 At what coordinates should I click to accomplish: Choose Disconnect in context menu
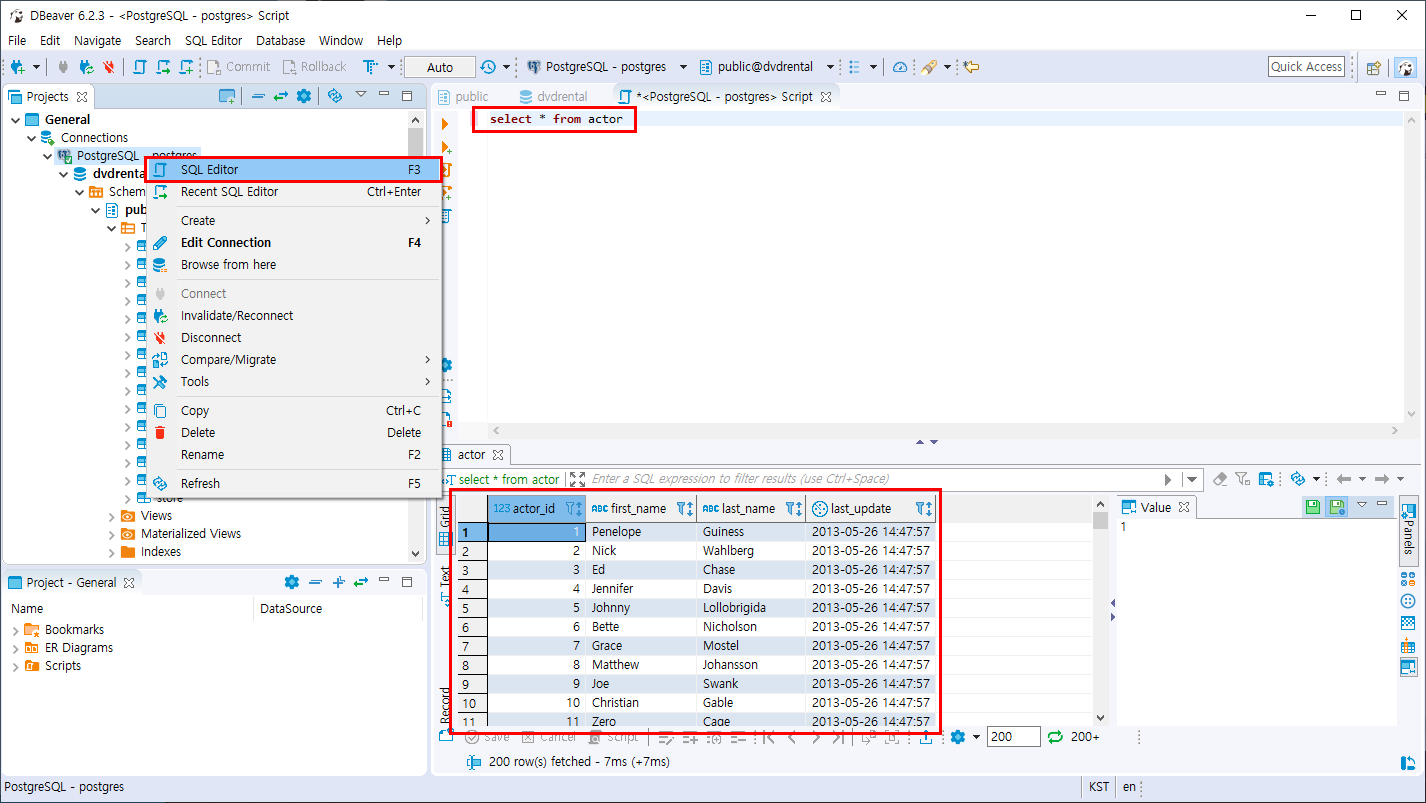click(293, 338)
